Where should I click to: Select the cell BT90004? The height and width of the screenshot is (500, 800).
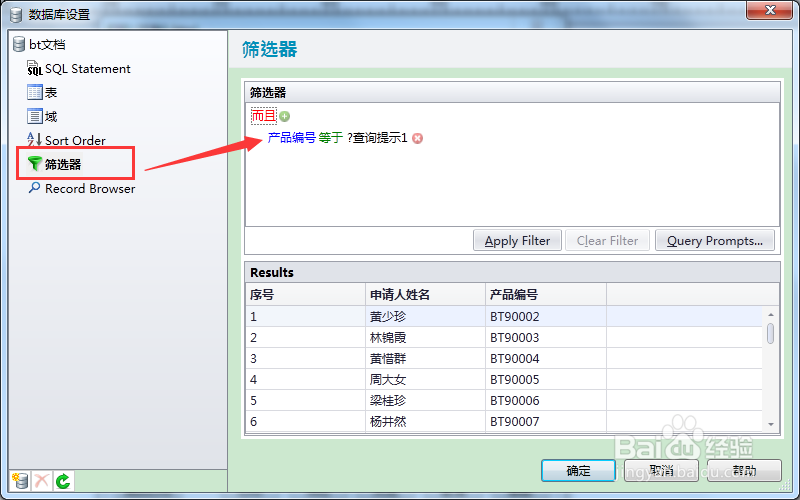tap(546, 358)
